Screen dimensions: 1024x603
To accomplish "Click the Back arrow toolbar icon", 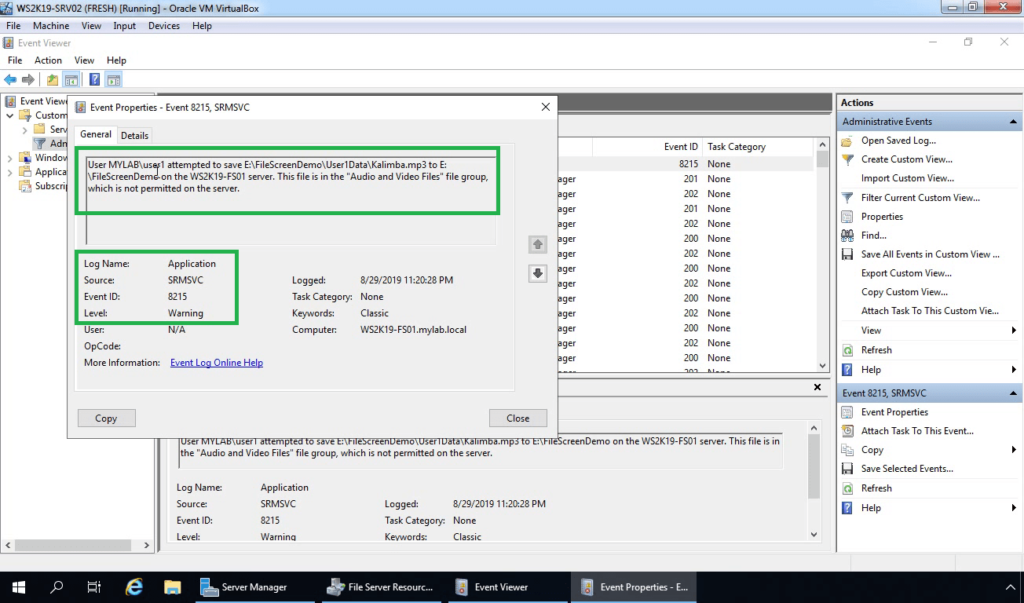I will point(10,80).
